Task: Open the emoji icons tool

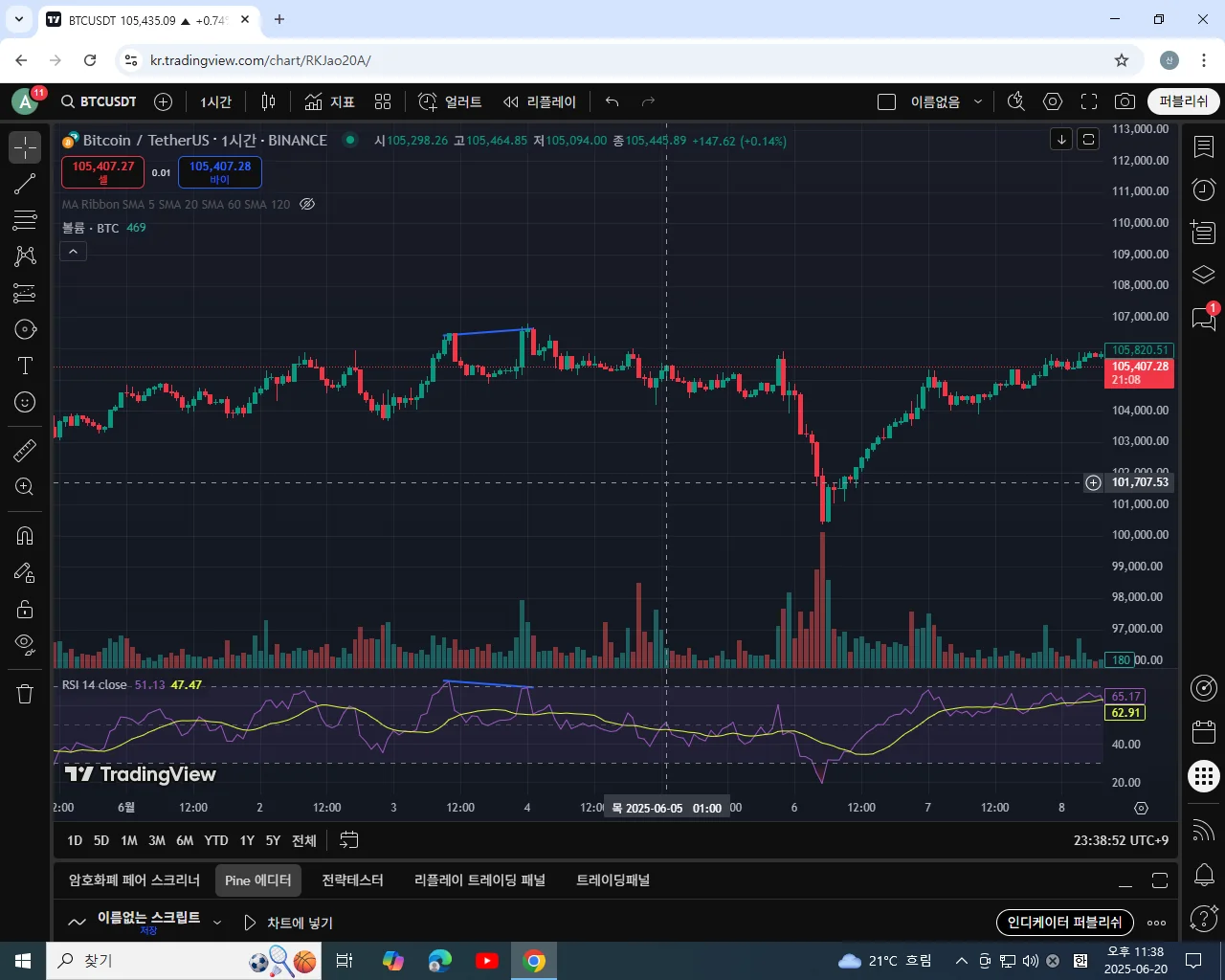Action: click(25, 402)
